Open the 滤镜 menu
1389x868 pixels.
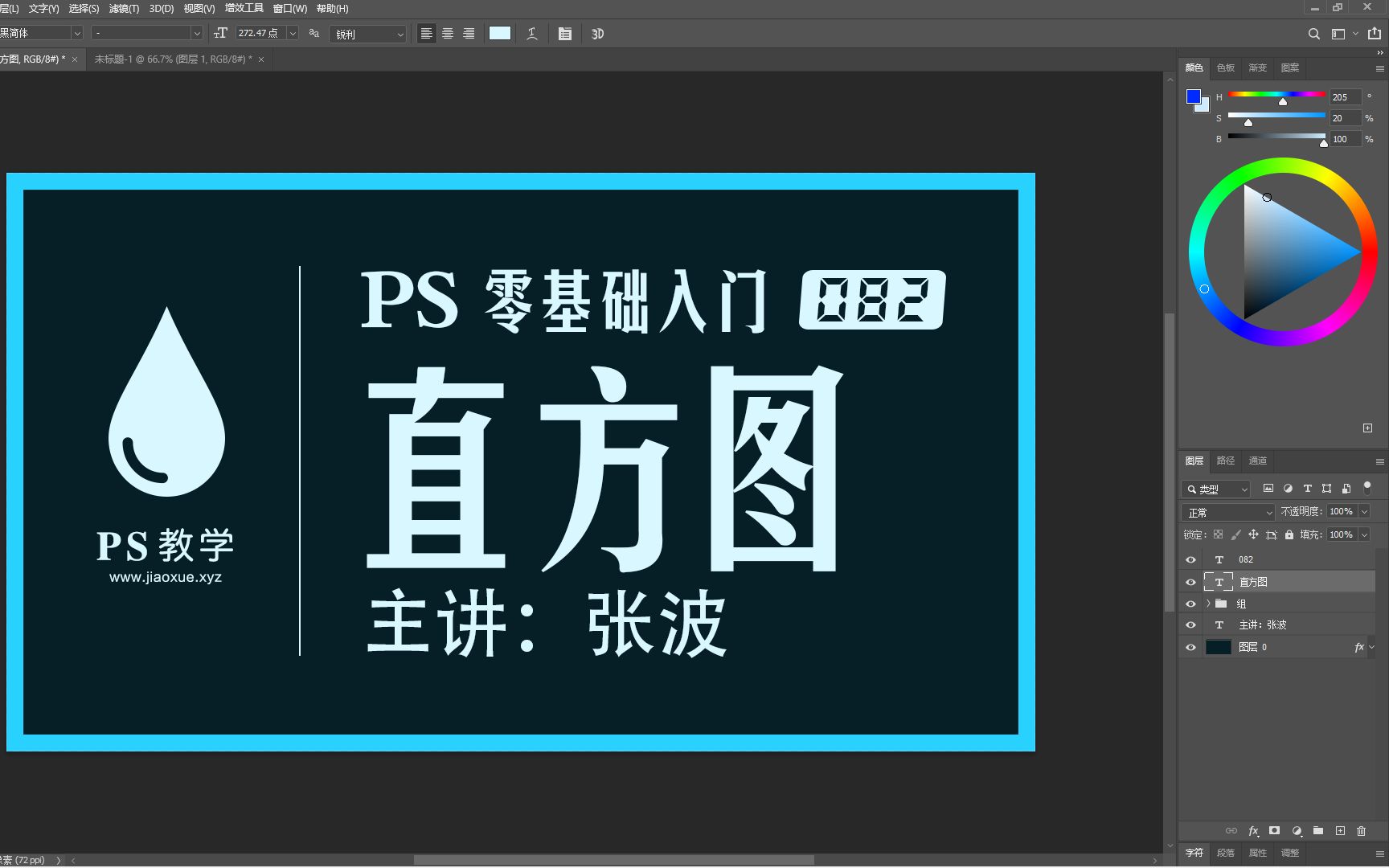click(x=124, y=8)
